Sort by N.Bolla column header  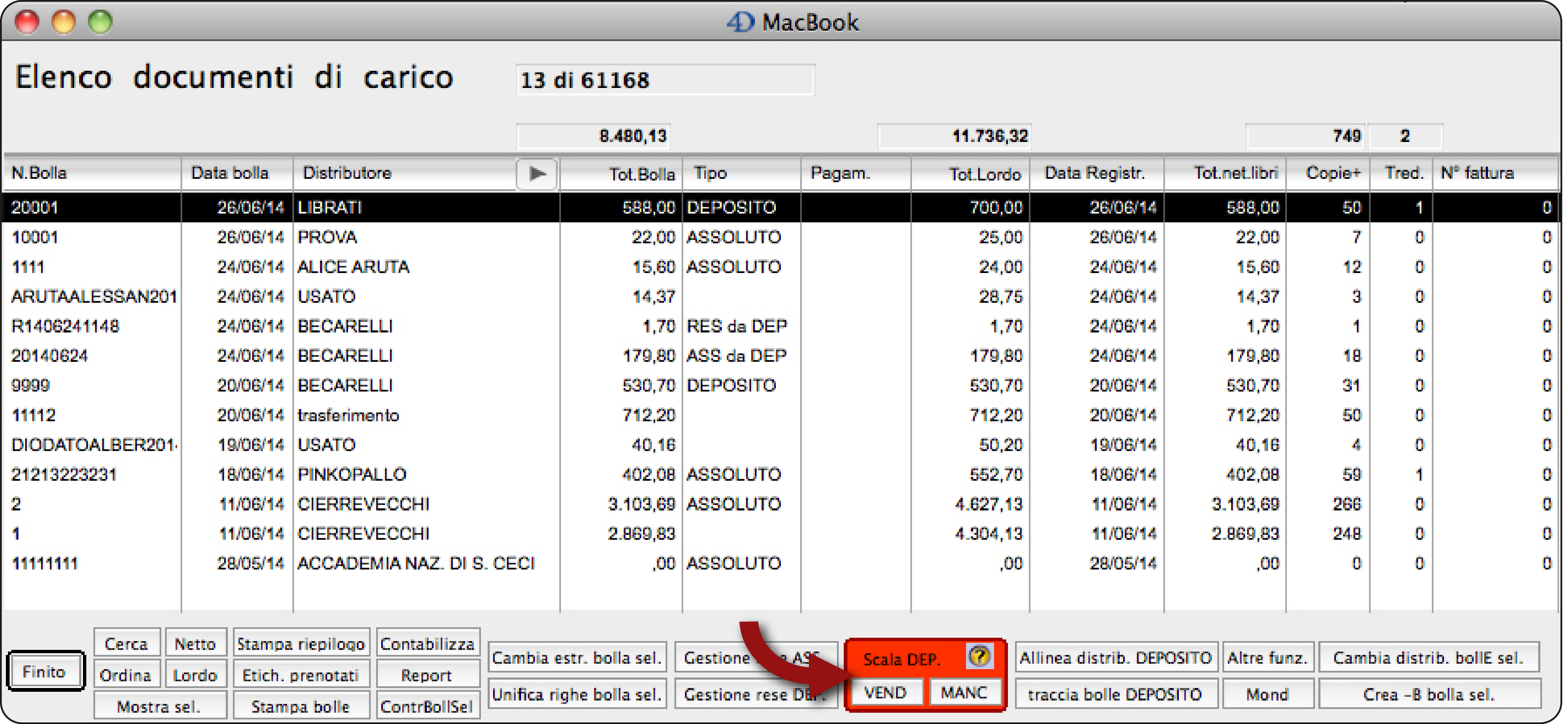[93, 173]
